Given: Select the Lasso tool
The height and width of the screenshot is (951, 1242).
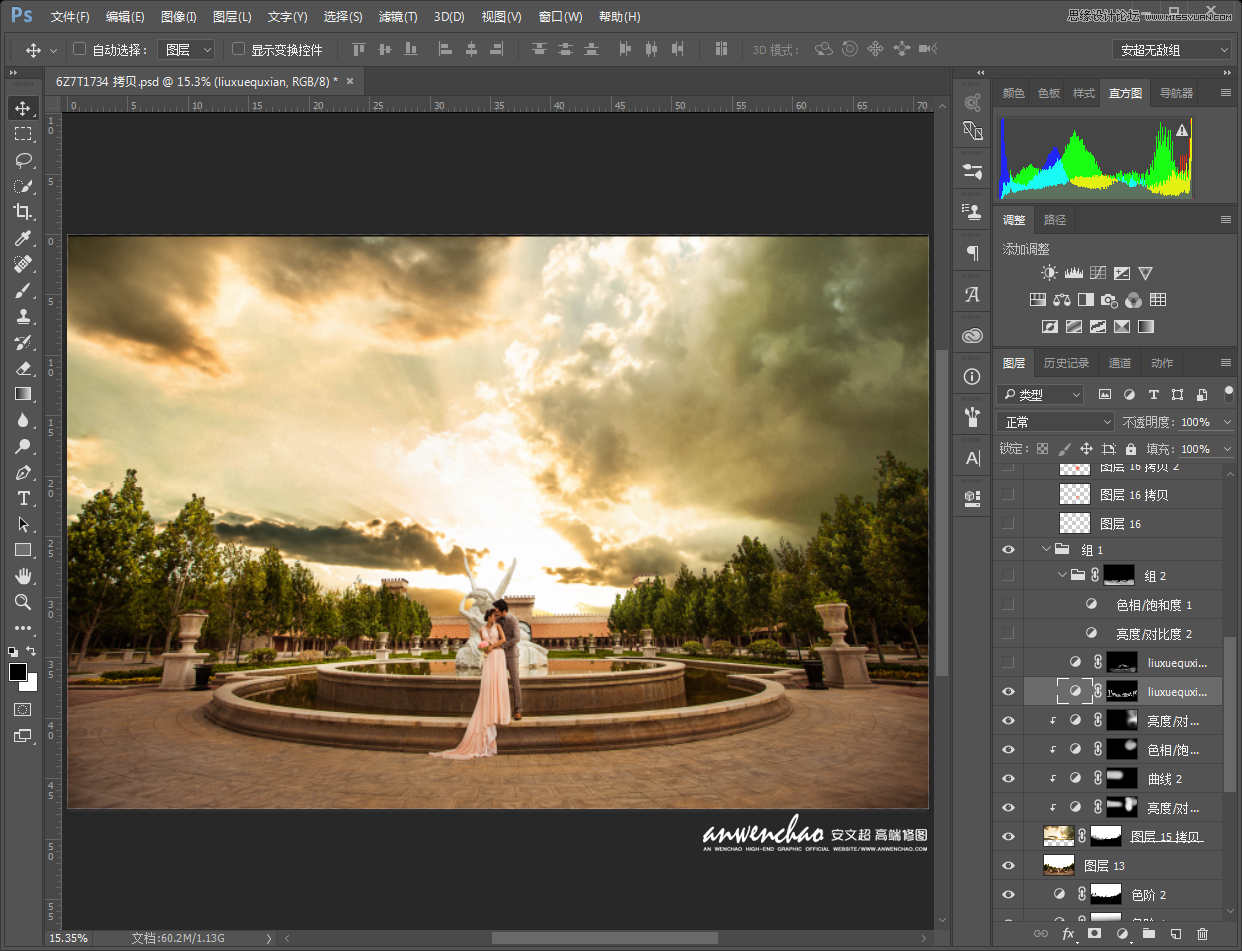Looking at the screenshot, I should click(x=22, y=160).
